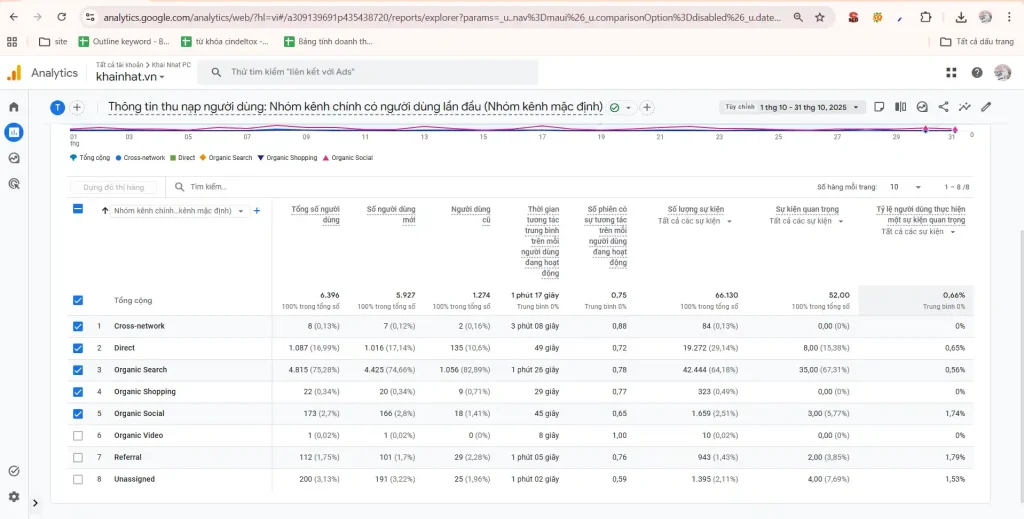Open the Admin gear icon in sidebar
1024x519 pixels.
14,497
